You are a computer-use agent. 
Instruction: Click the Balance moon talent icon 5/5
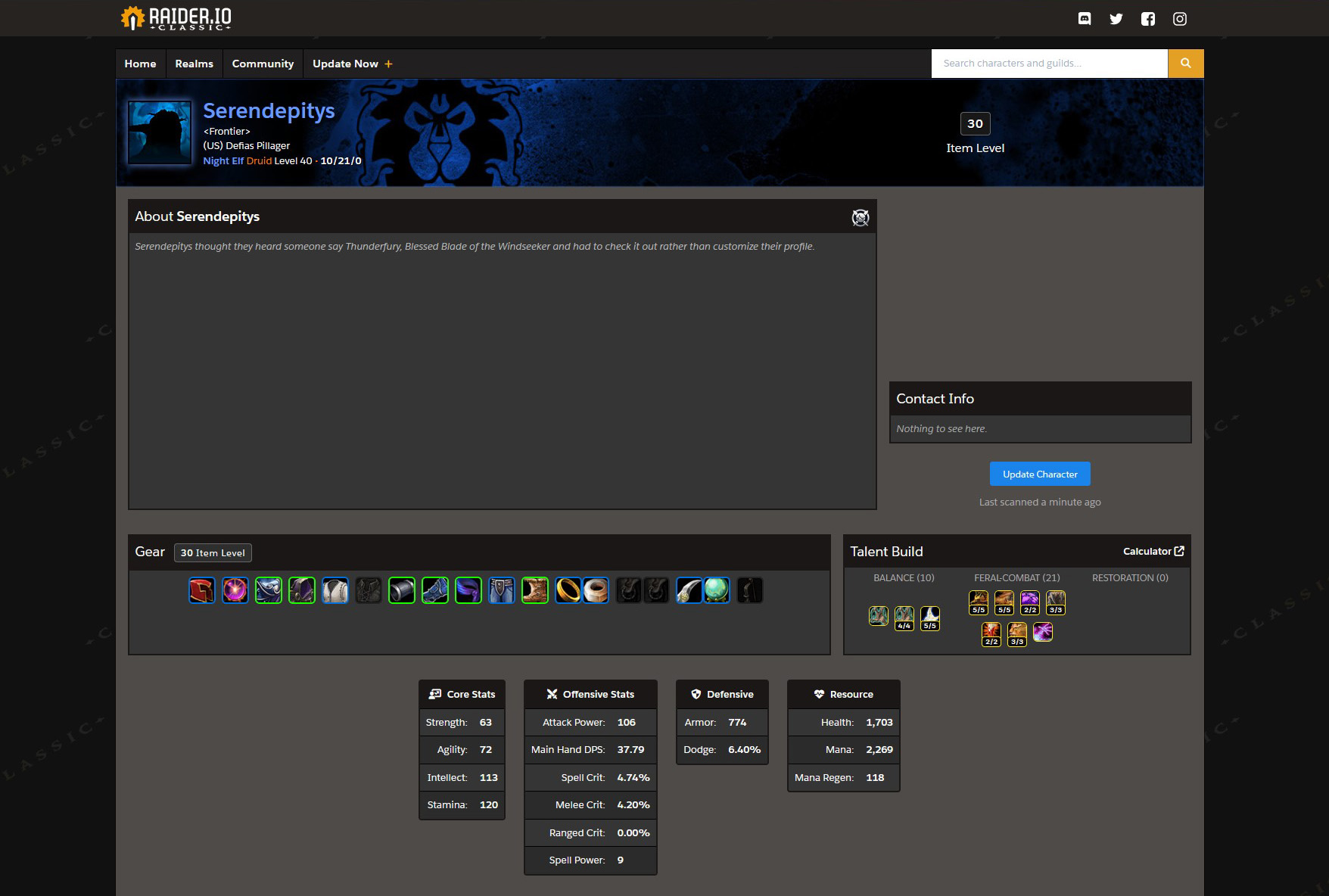pyautogui.click(x=930, y=618)
